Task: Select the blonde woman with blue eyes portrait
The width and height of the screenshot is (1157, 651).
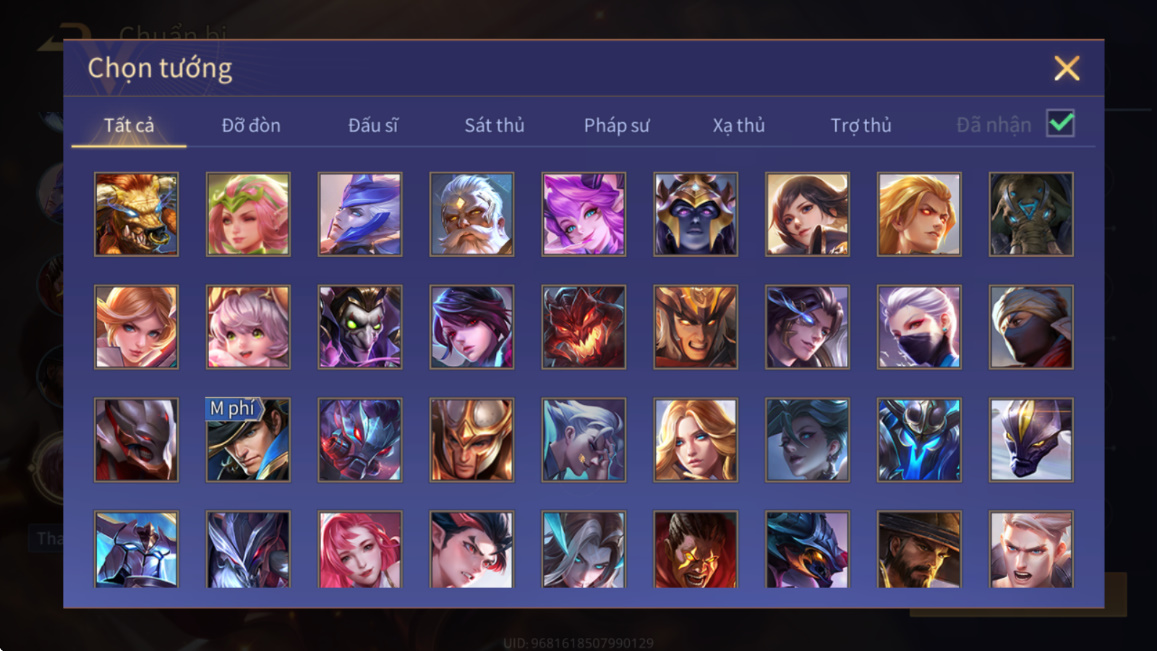Action: coord(695,440)
